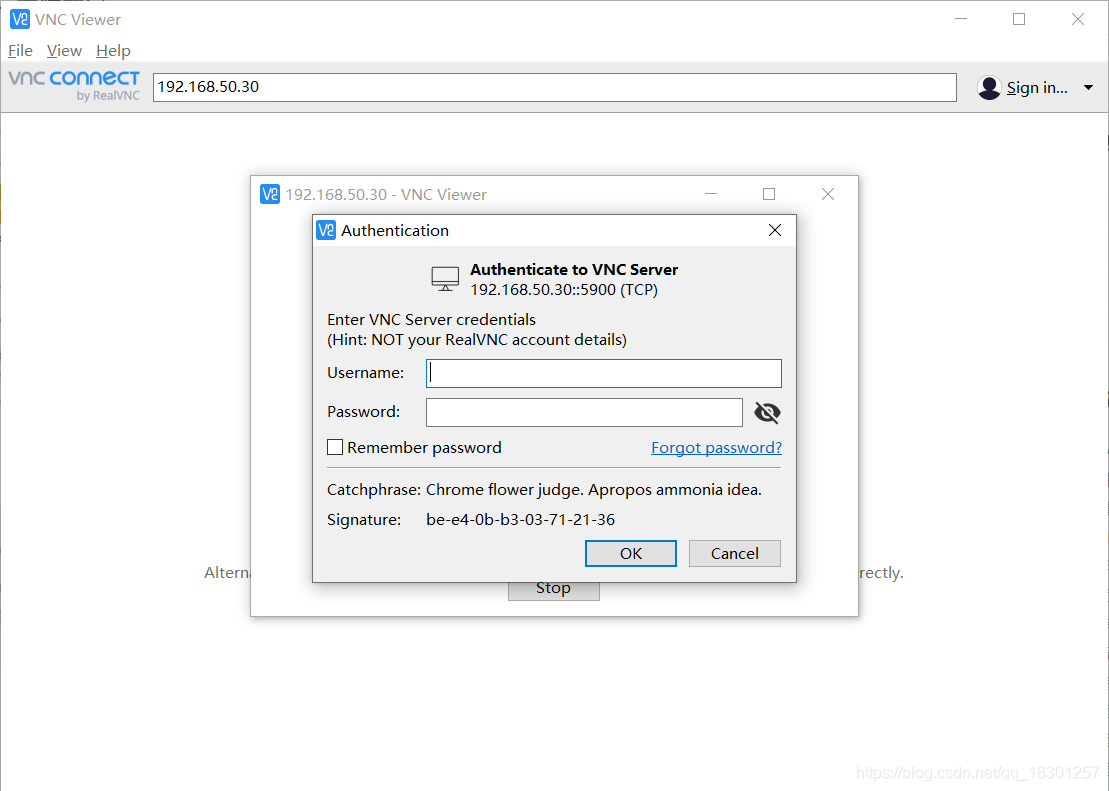The height and width of the screenshot is (791, 1109).
Task: Close the 192.168.50.30 - VNC Viewer window
Action: click(x=828, y=194)
